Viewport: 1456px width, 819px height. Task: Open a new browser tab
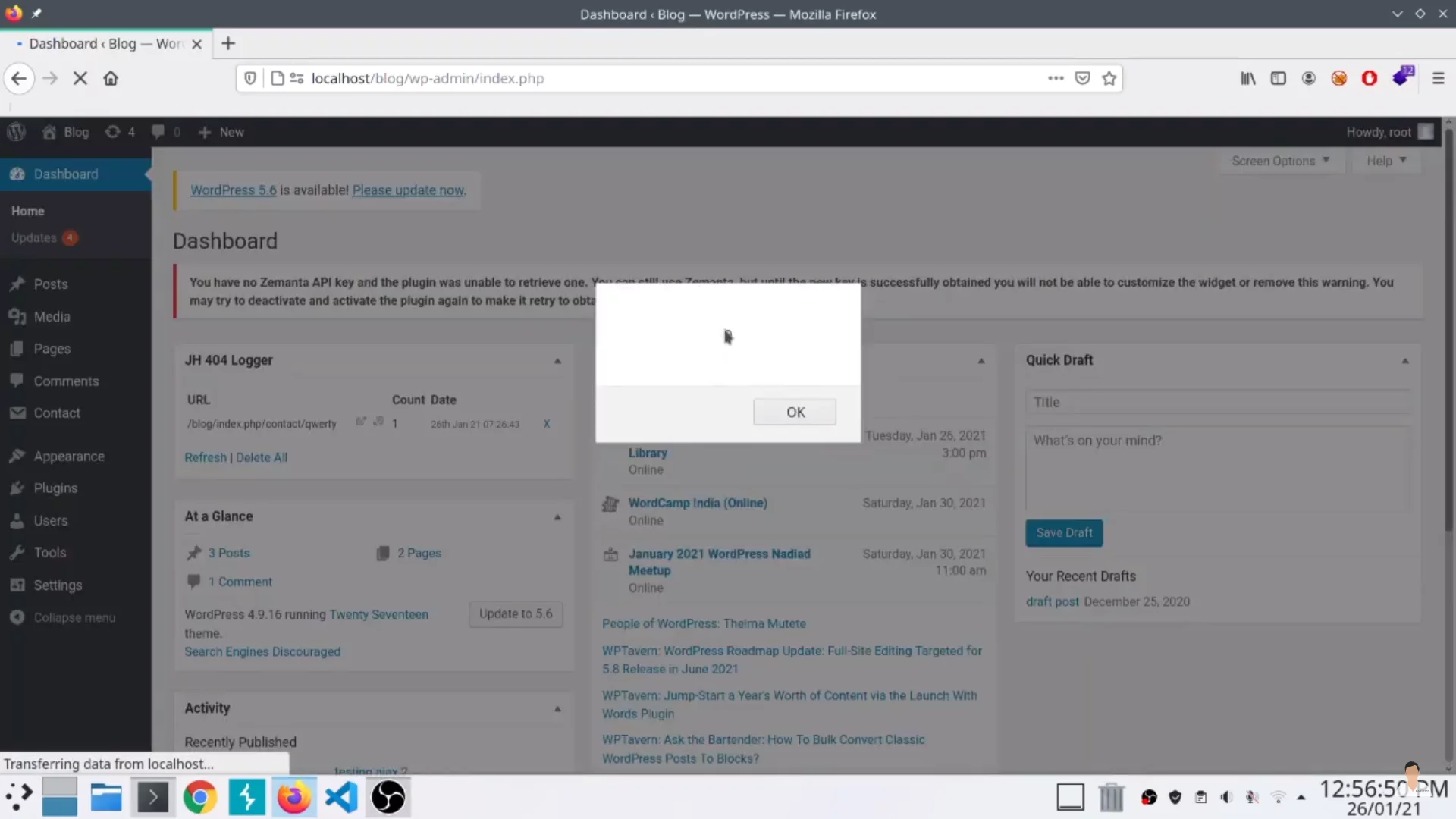point(228,43)
